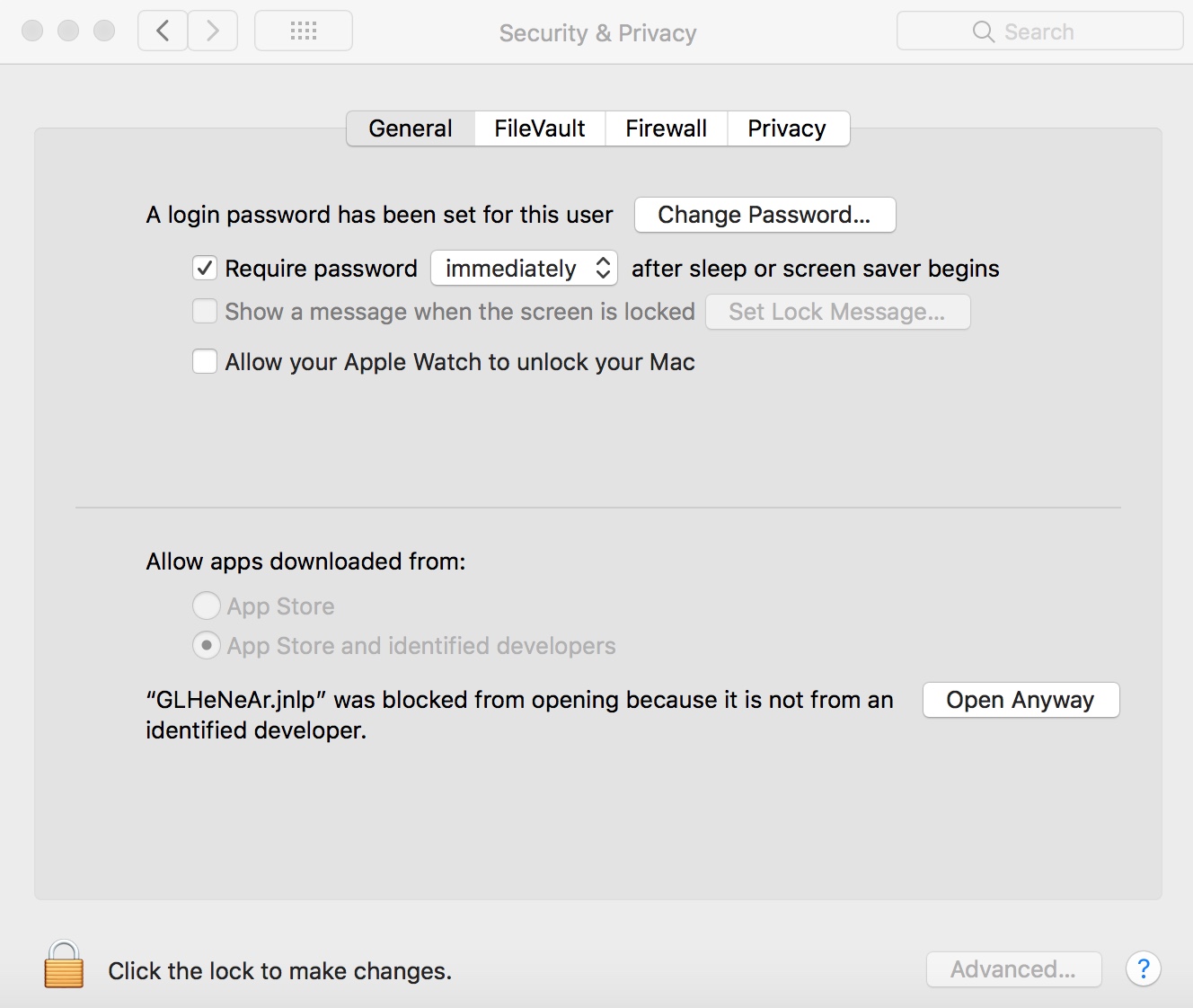Focus the Search field
The width and height of the screenshot is (1193, 1008).
click(1039, 31)
